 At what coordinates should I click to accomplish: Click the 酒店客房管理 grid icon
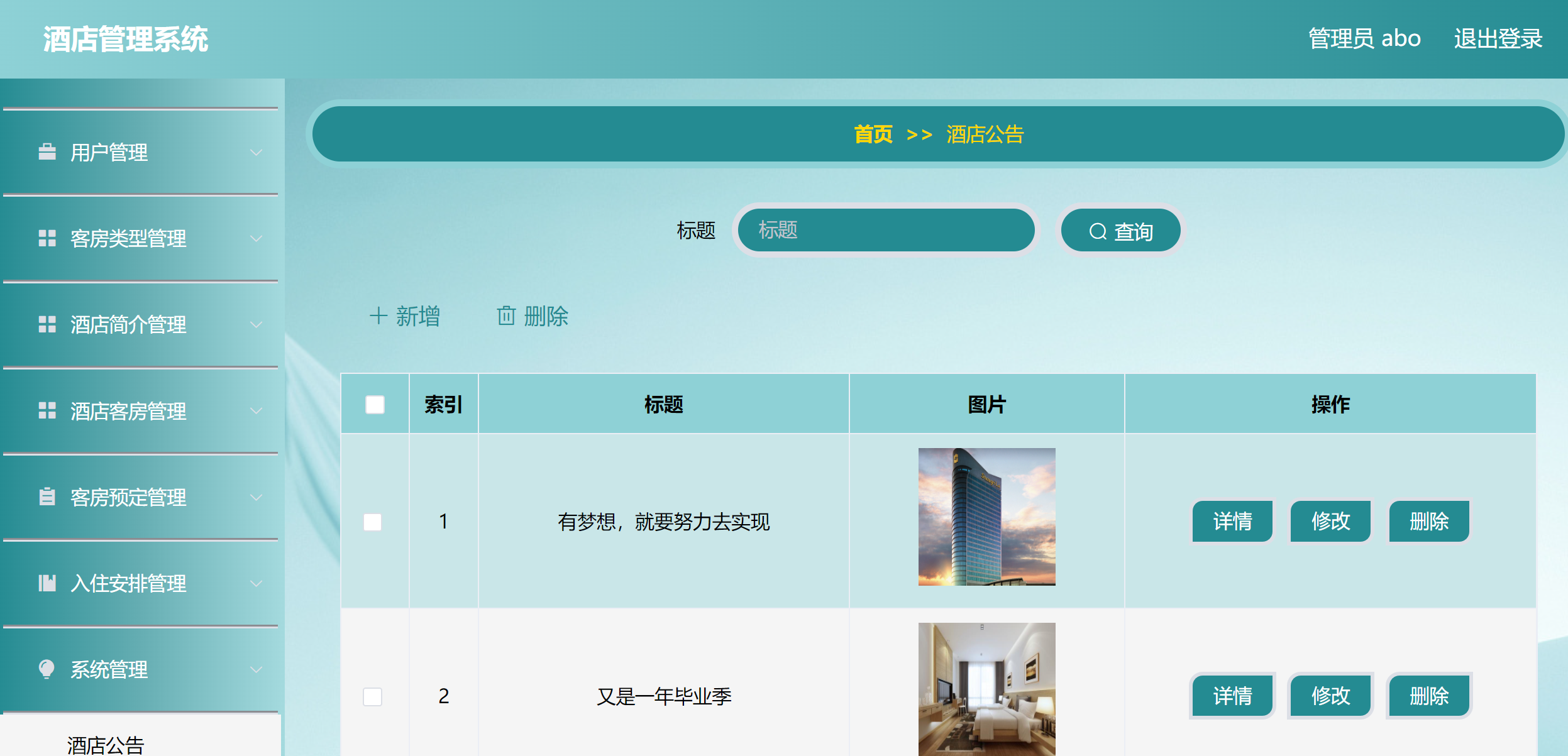[47, 411]
